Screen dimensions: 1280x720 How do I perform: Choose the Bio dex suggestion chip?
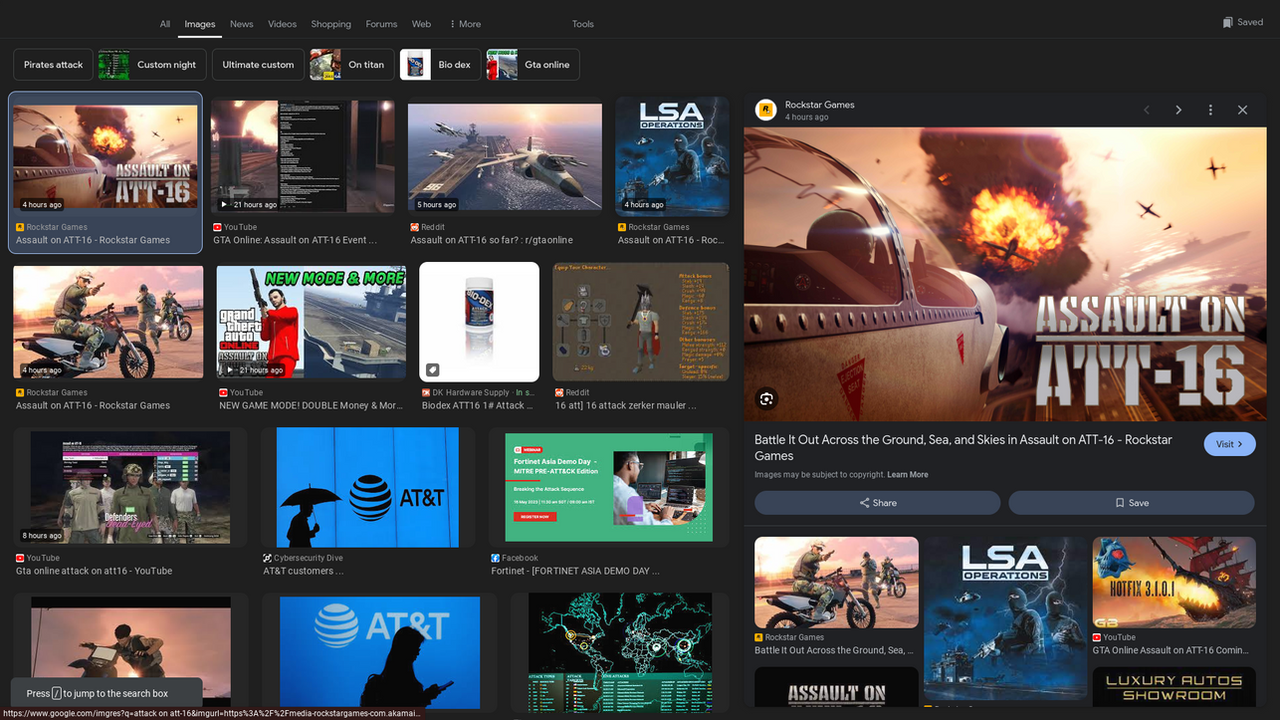[440, 65]
